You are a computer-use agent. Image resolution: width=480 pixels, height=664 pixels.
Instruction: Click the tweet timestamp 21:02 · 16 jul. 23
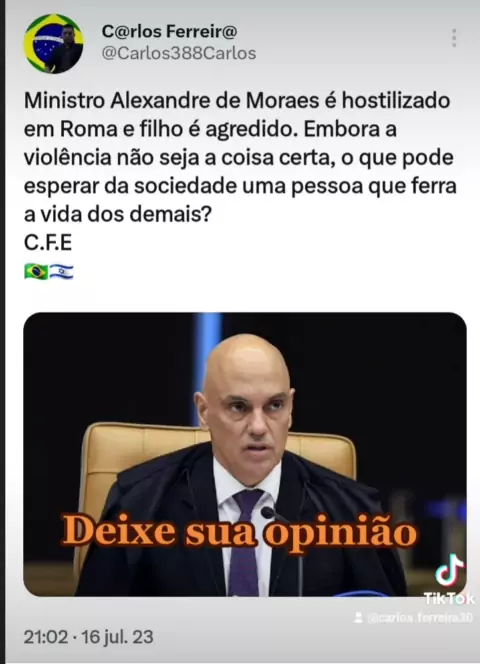[89, 637]
